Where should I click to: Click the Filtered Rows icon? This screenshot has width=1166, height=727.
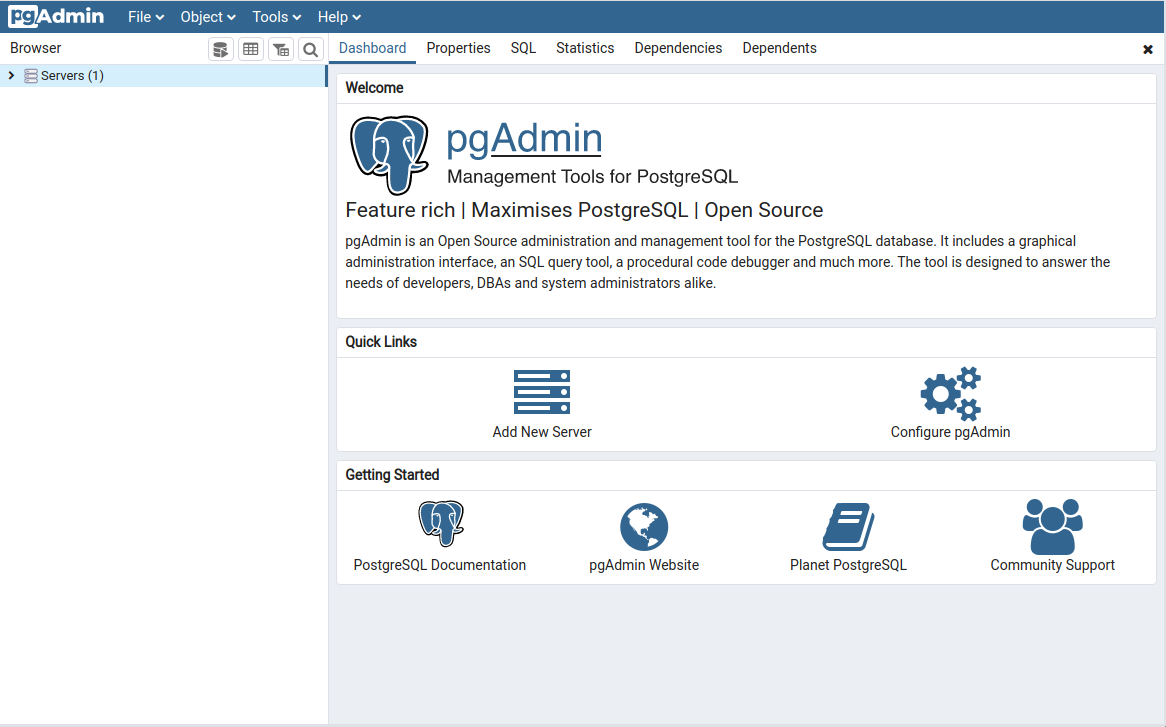[281, 49]
